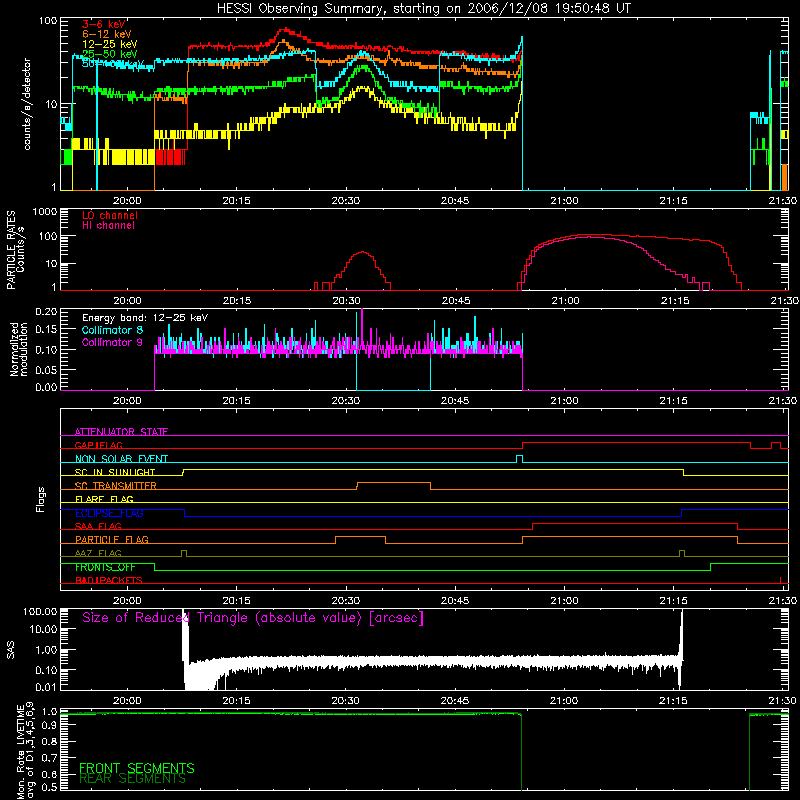Click the green 25-50 keV legend entry

(x=110, y=54)
